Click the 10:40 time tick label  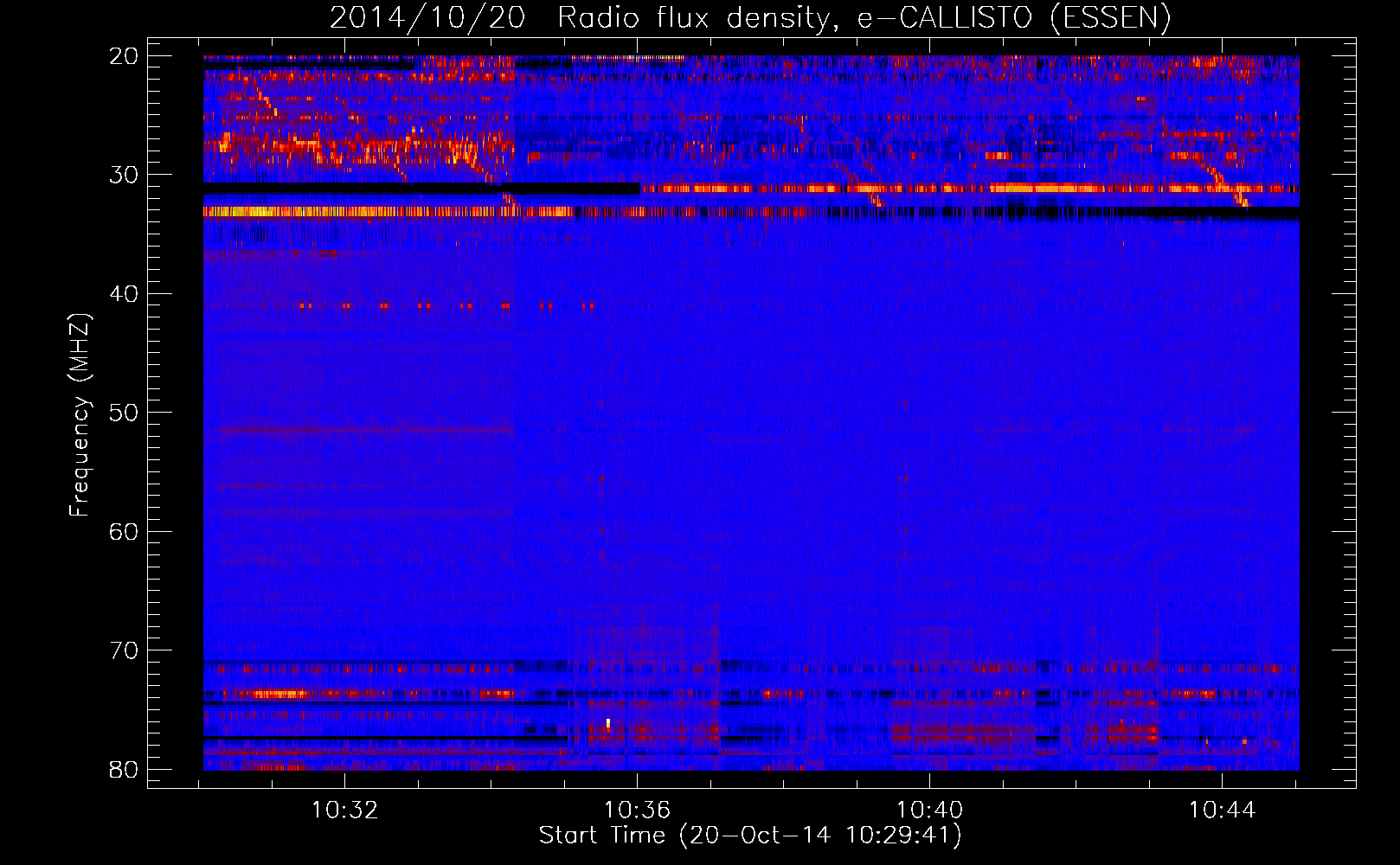point(930,811)
